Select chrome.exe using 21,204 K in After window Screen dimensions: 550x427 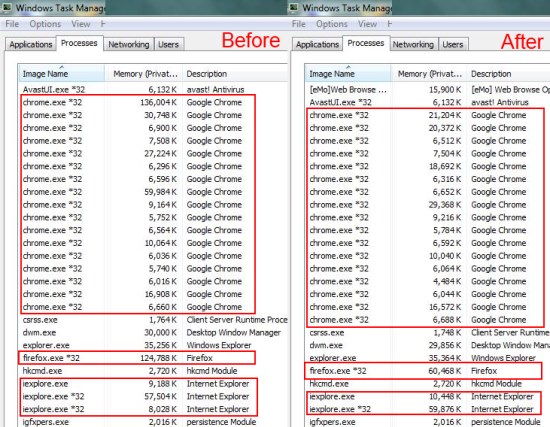pyautogui.click(x=427, y=115)
